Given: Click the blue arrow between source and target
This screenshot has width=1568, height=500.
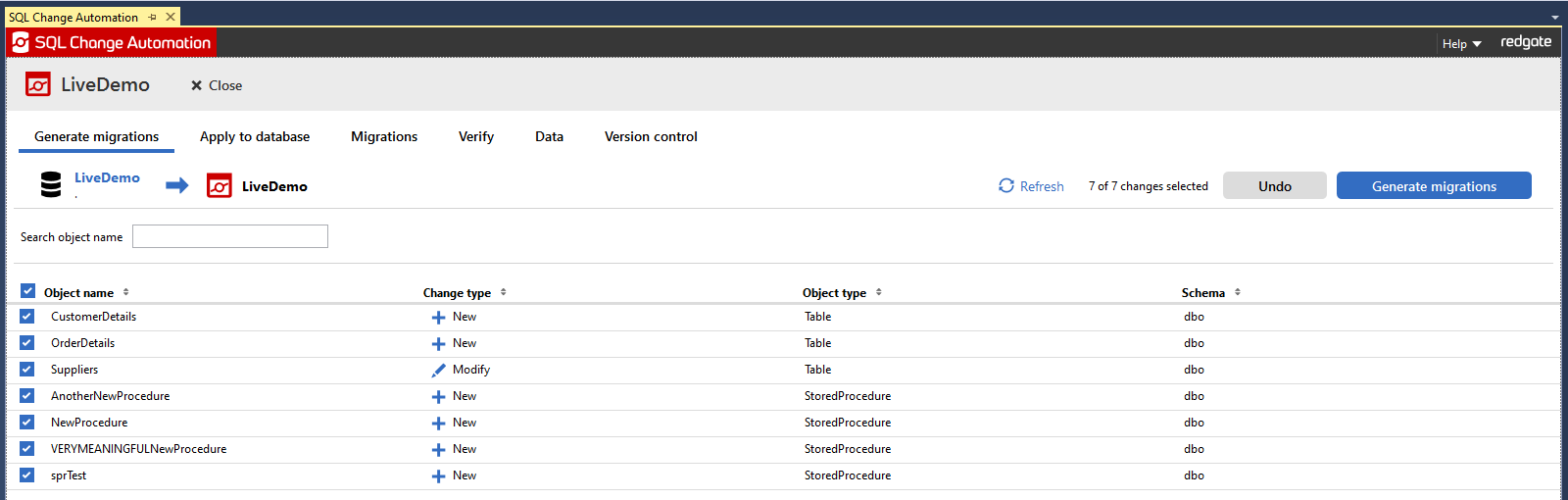Looking at the screenshot, I should point(176,185).
